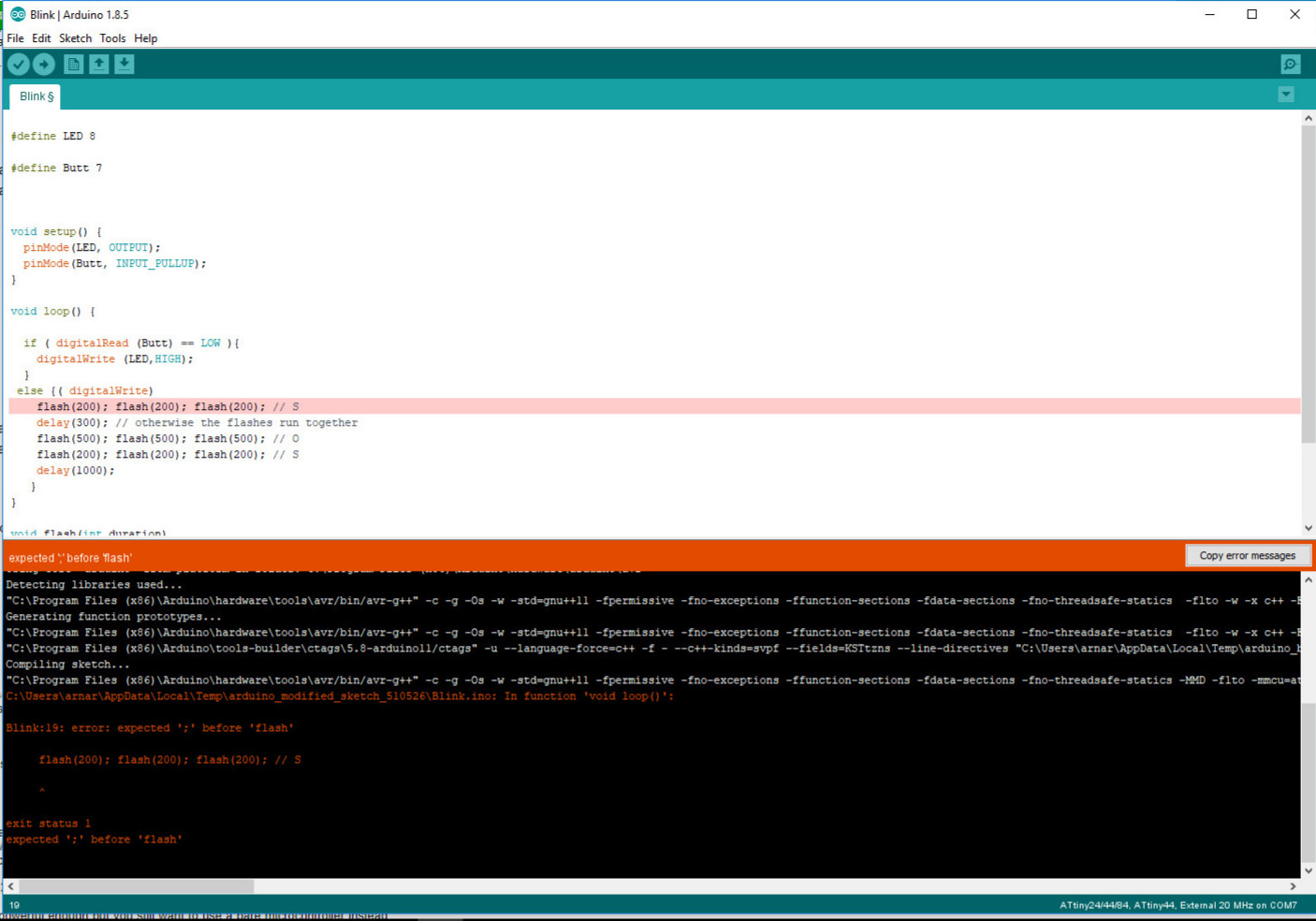Place cursor on 'void setup() {' line
This screenshot has height=921, width=1316.
tap(56, 231)
